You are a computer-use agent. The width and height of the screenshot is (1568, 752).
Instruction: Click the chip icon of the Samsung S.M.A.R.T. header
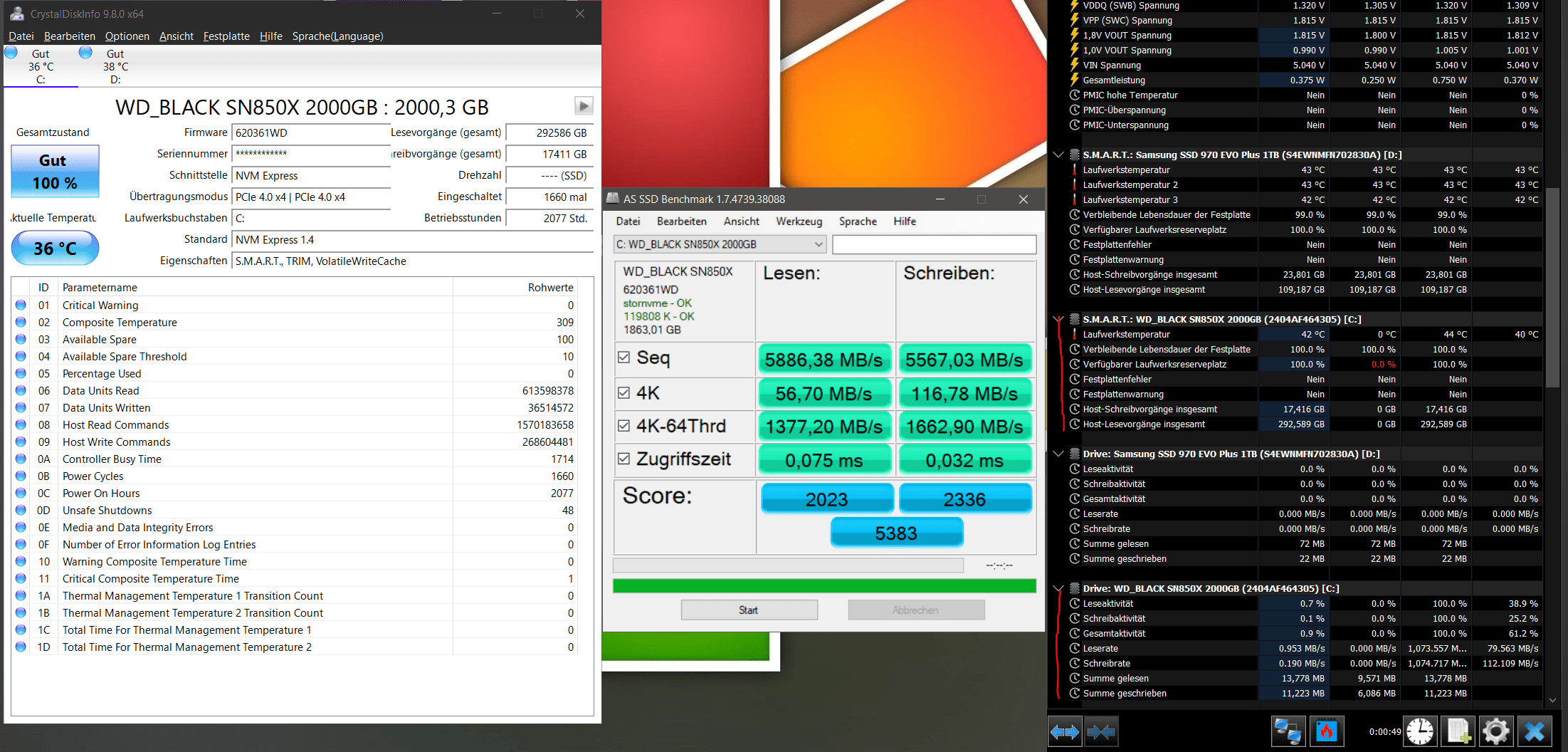[x=1075, y=155]
